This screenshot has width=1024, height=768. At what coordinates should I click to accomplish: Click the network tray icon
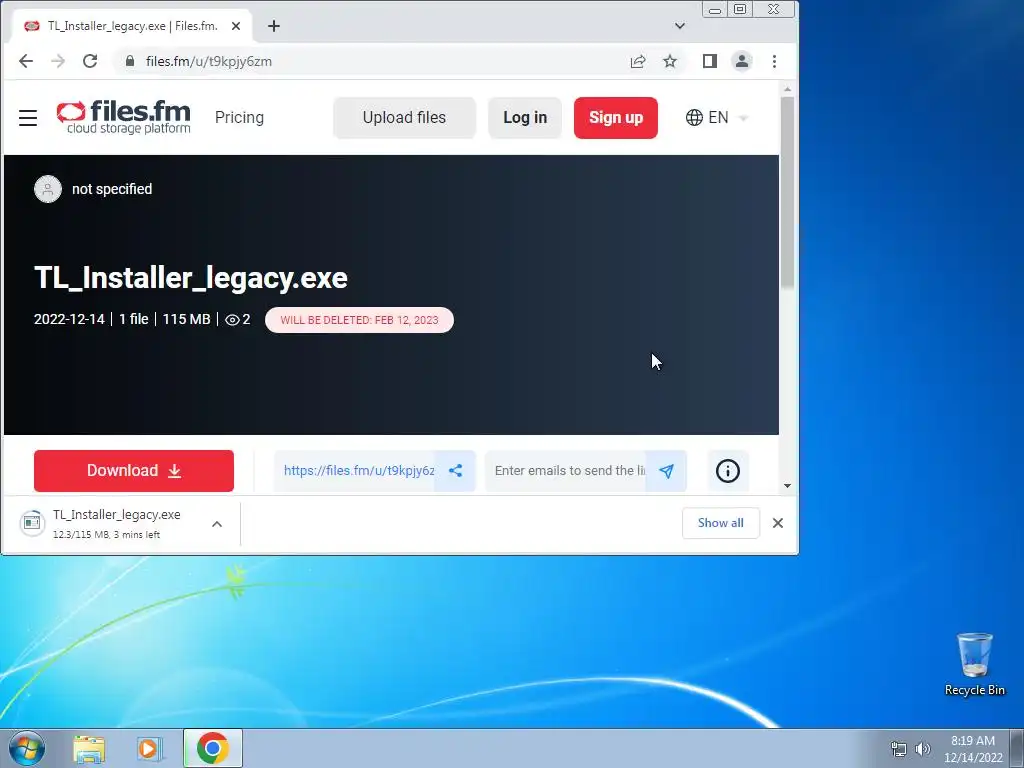899,749
